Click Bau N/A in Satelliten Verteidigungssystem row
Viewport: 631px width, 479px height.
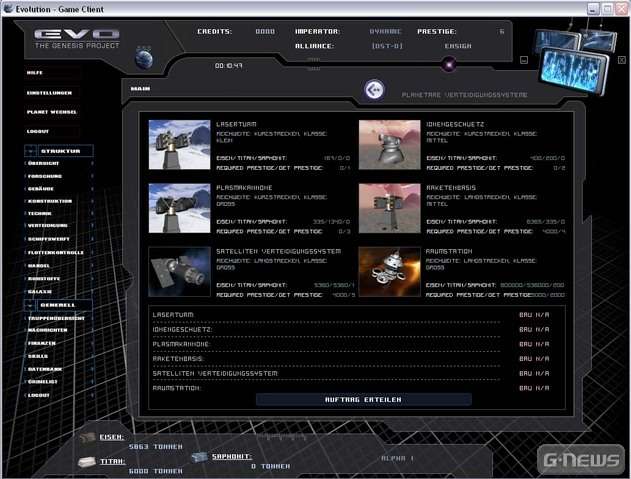(534, 374)
